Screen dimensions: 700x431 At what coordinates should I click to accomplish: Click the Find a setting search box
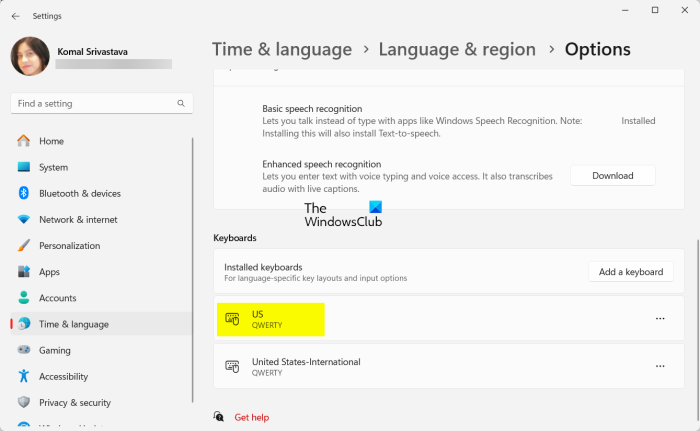pyautogui.click(x=95, y=103)
